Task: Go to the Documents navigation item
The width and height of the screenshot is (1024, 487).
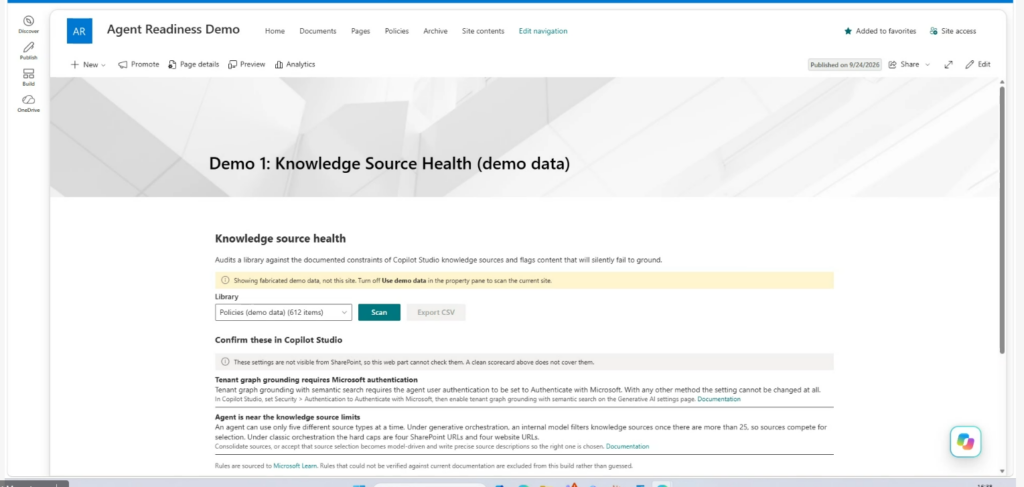Action: (317, 31)
